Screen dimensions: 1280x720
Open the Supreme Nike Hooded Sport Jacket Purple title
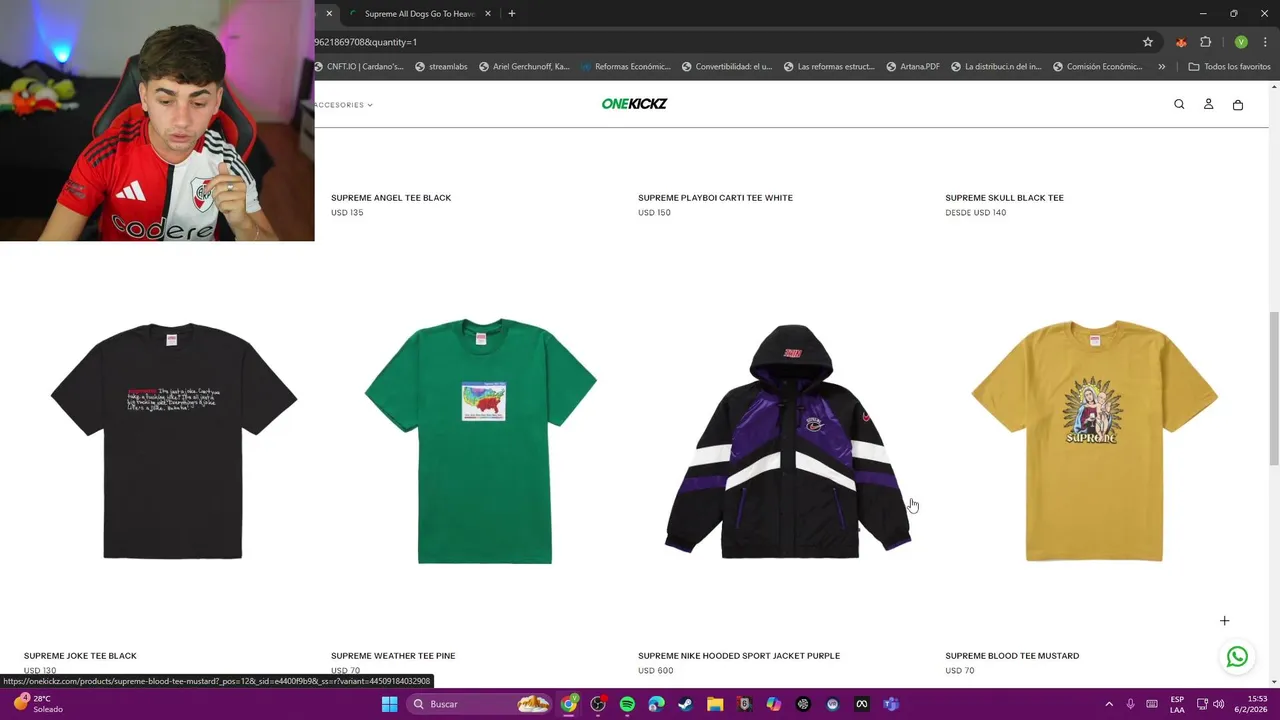pos(739,656)
